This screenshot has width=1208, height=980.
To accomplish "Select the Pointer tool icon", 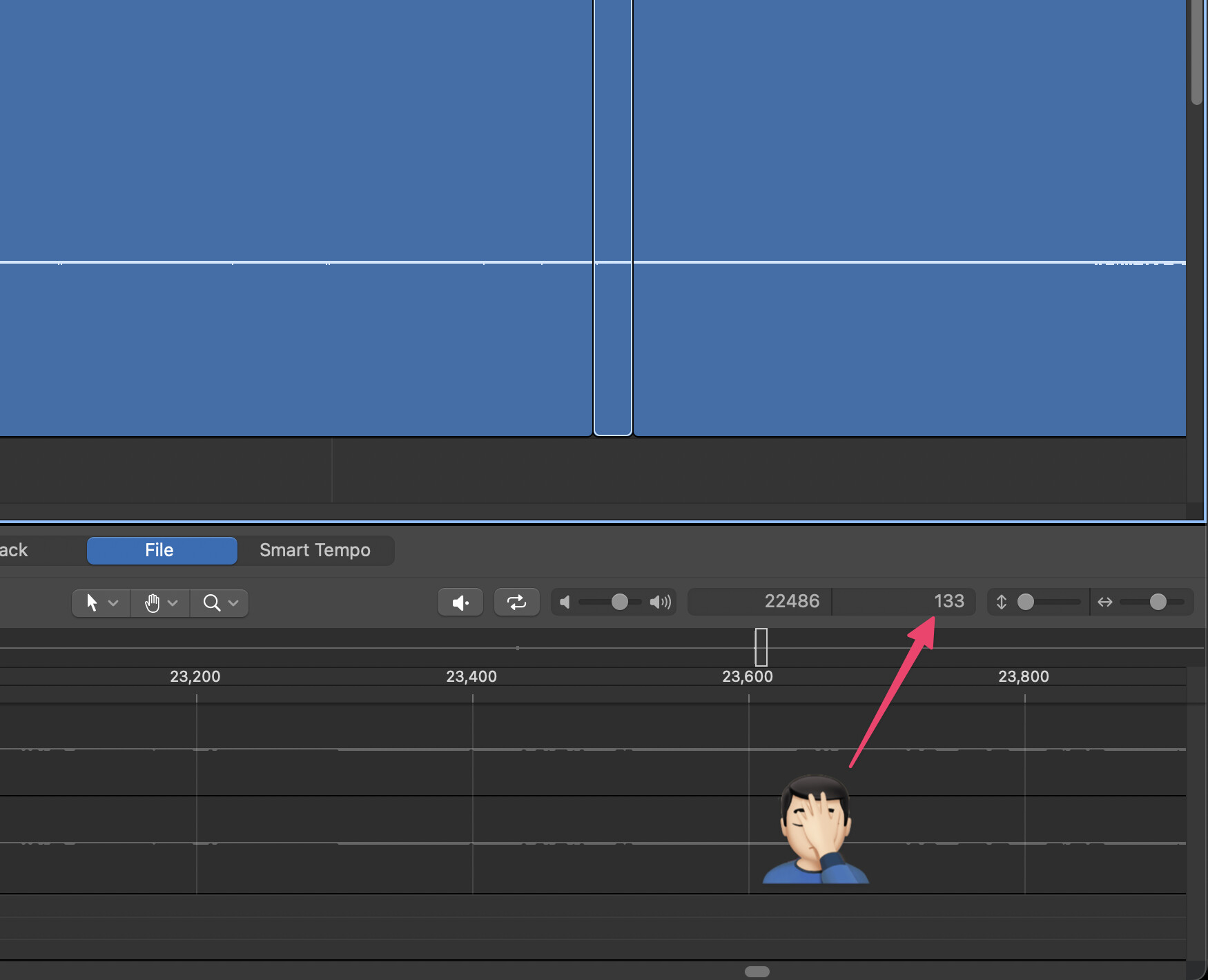I will pyautogui.click(x=92, y=603).
